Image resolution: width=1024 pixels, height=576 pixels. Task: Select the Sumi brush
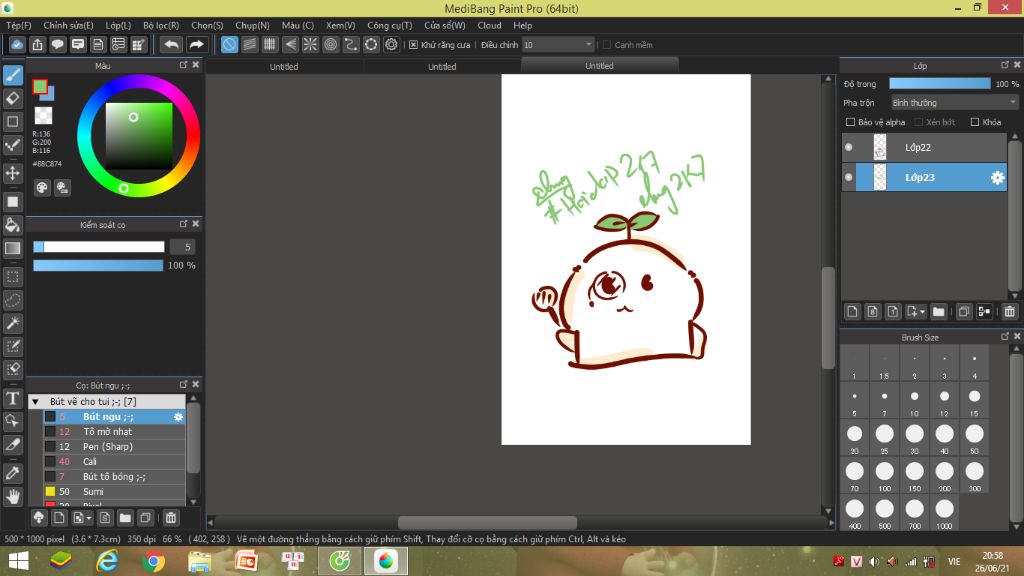114,492
